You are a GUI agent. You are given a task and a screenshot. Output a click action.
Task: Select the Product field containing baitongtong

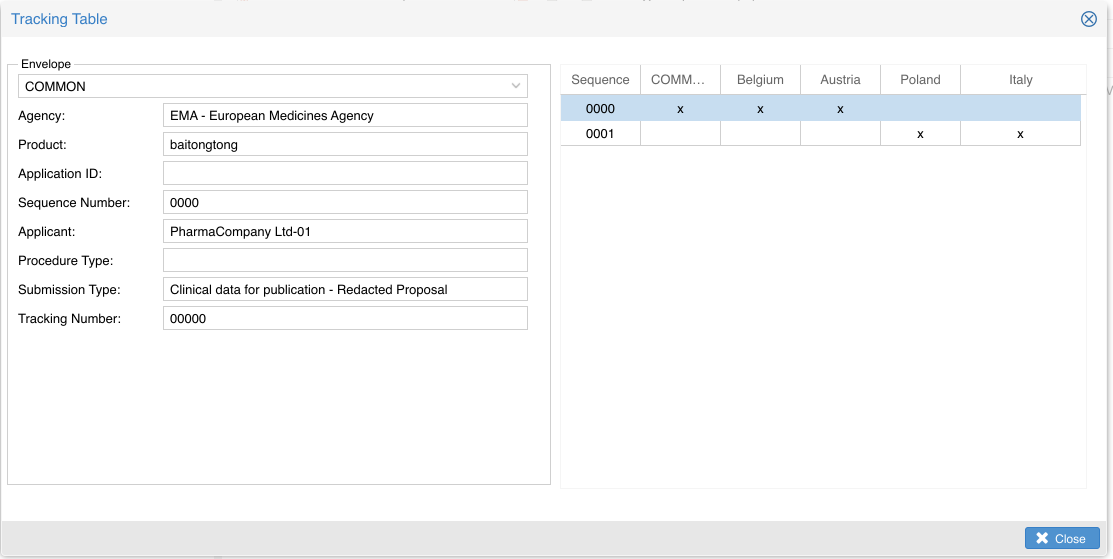(x=345, y=144)
